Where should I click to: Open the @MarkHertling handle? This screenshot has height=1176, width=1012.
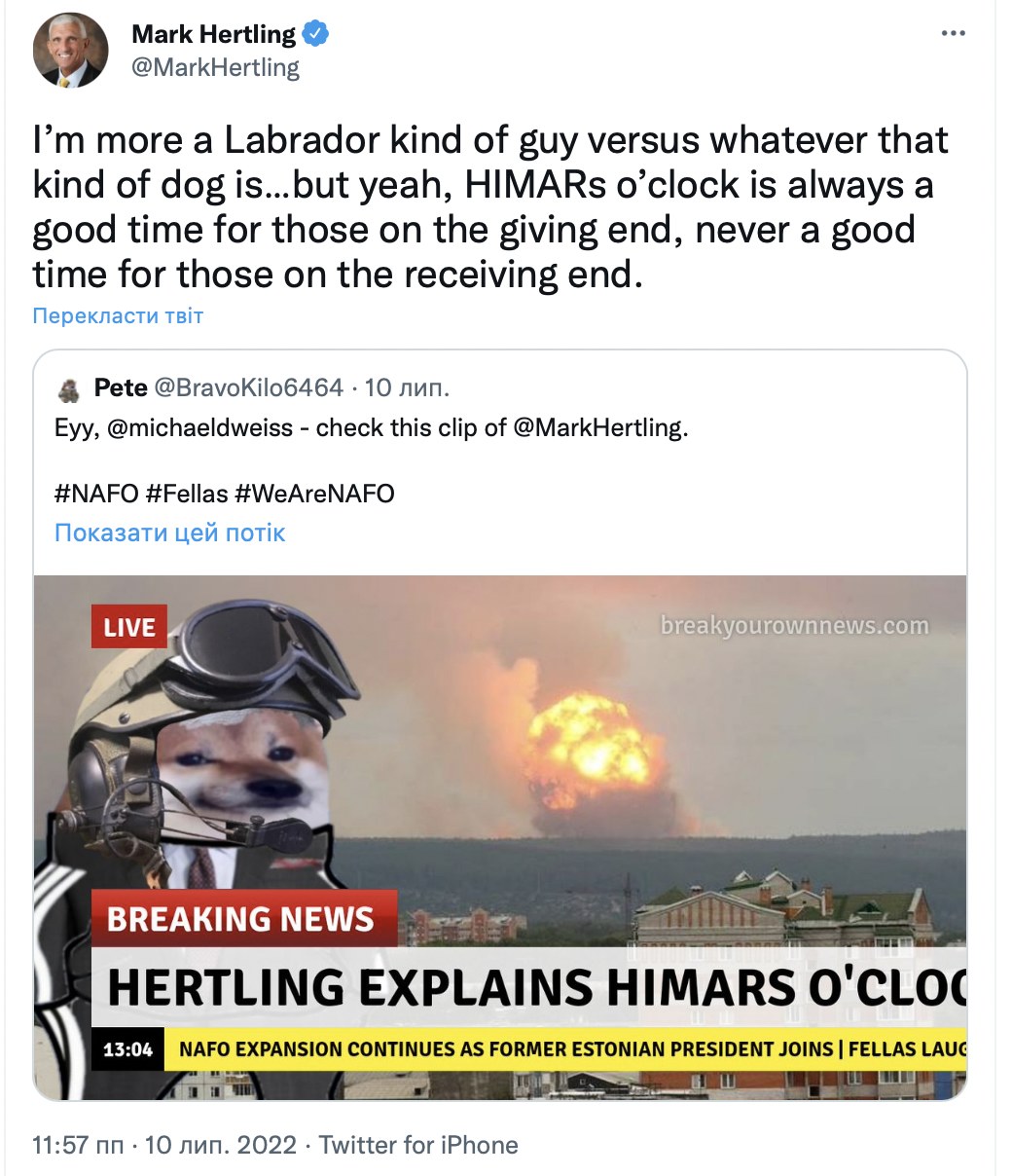coord(215,68)
